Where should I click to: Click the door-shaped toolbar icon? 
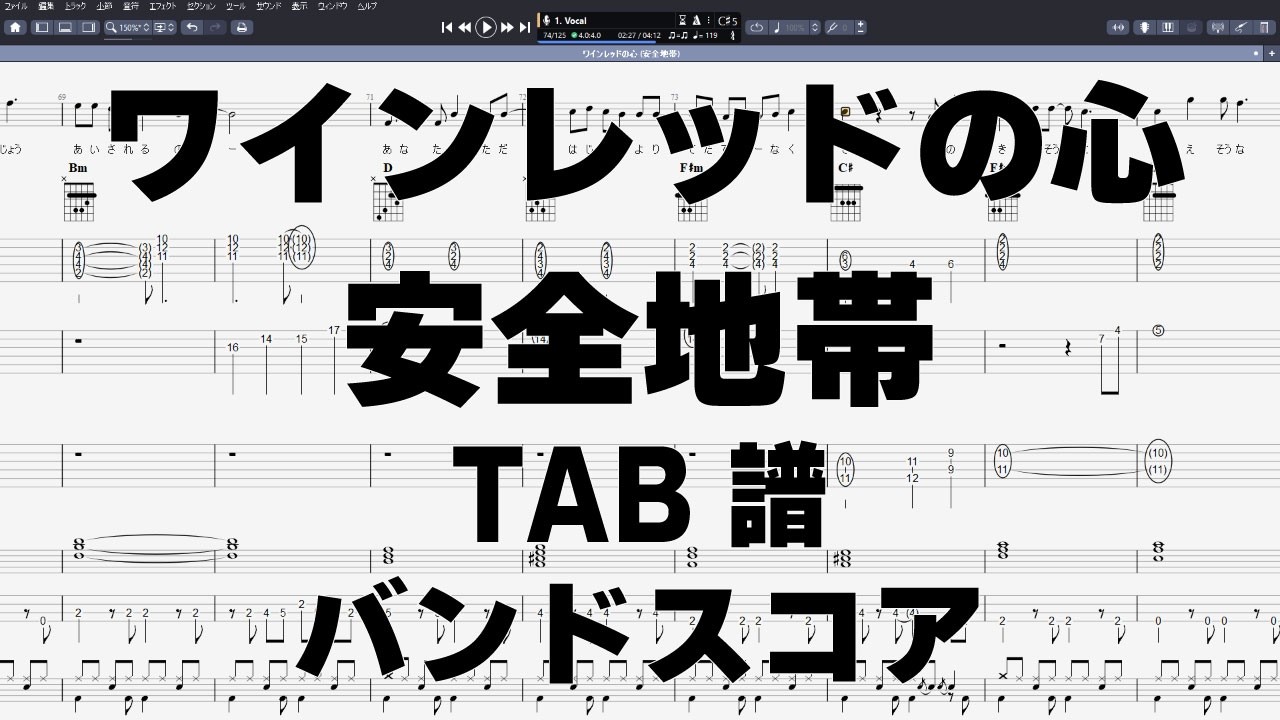(1264, 27)
